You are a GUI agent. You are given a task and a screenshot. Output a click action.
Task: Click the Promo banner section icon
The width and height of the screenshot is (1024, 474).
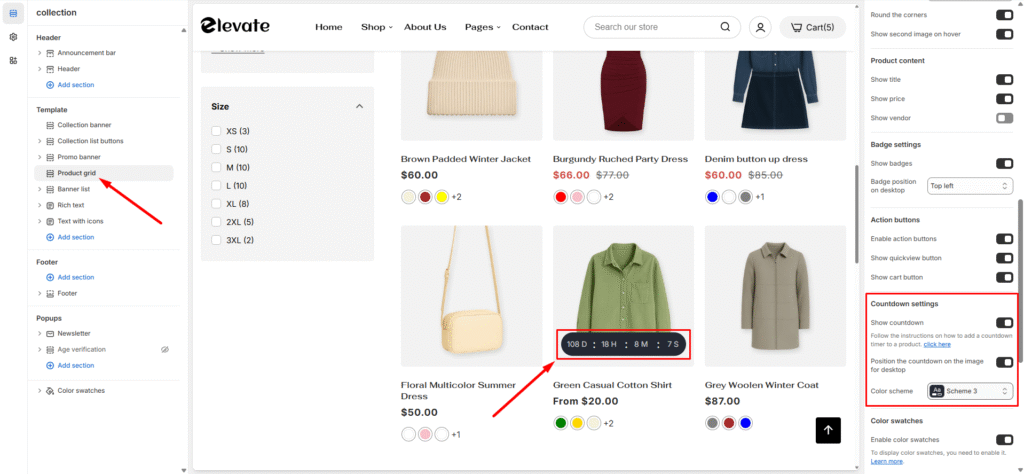click(50, 157)
